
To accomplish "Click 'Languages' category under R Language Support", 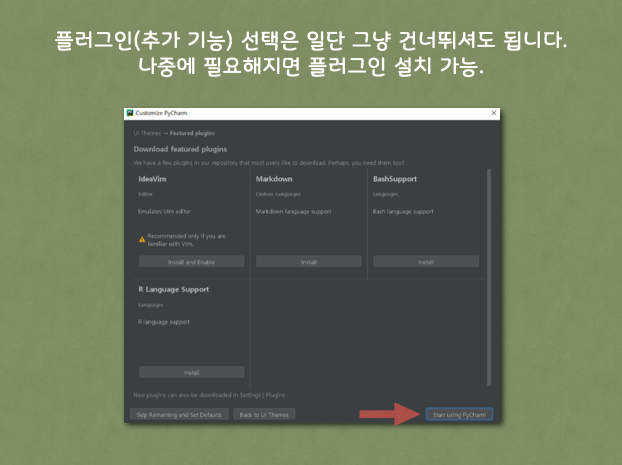I will click(151, 305).
